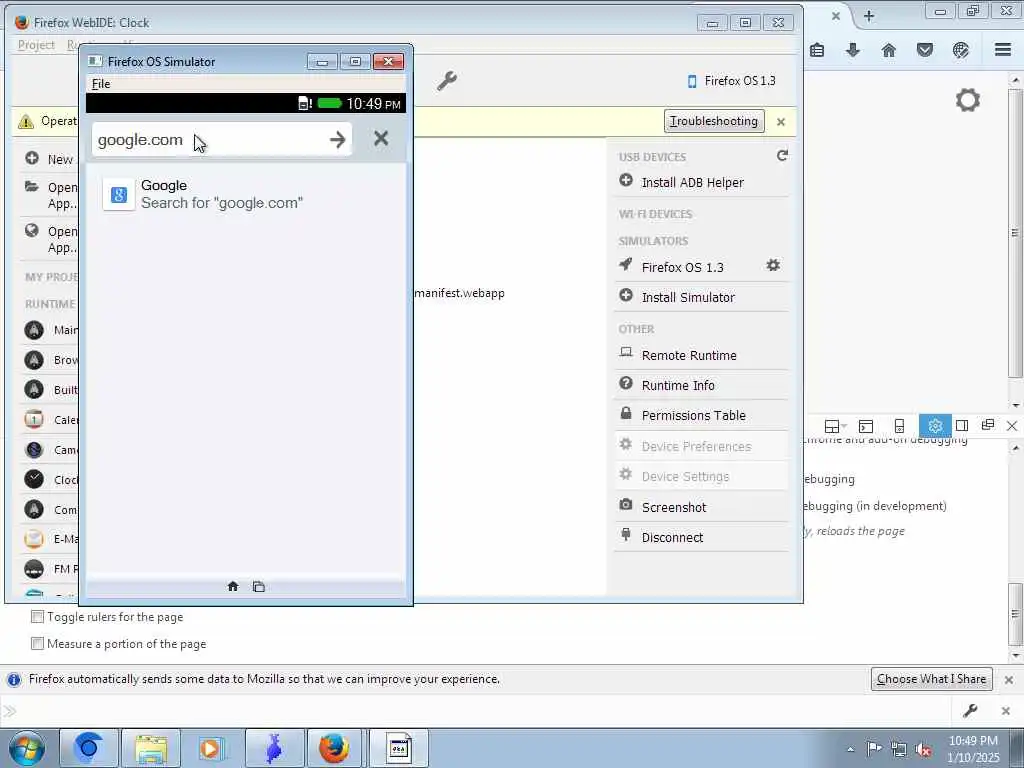Enable Measure a portion of the page
1024x768 pixels.
(38, 643)
